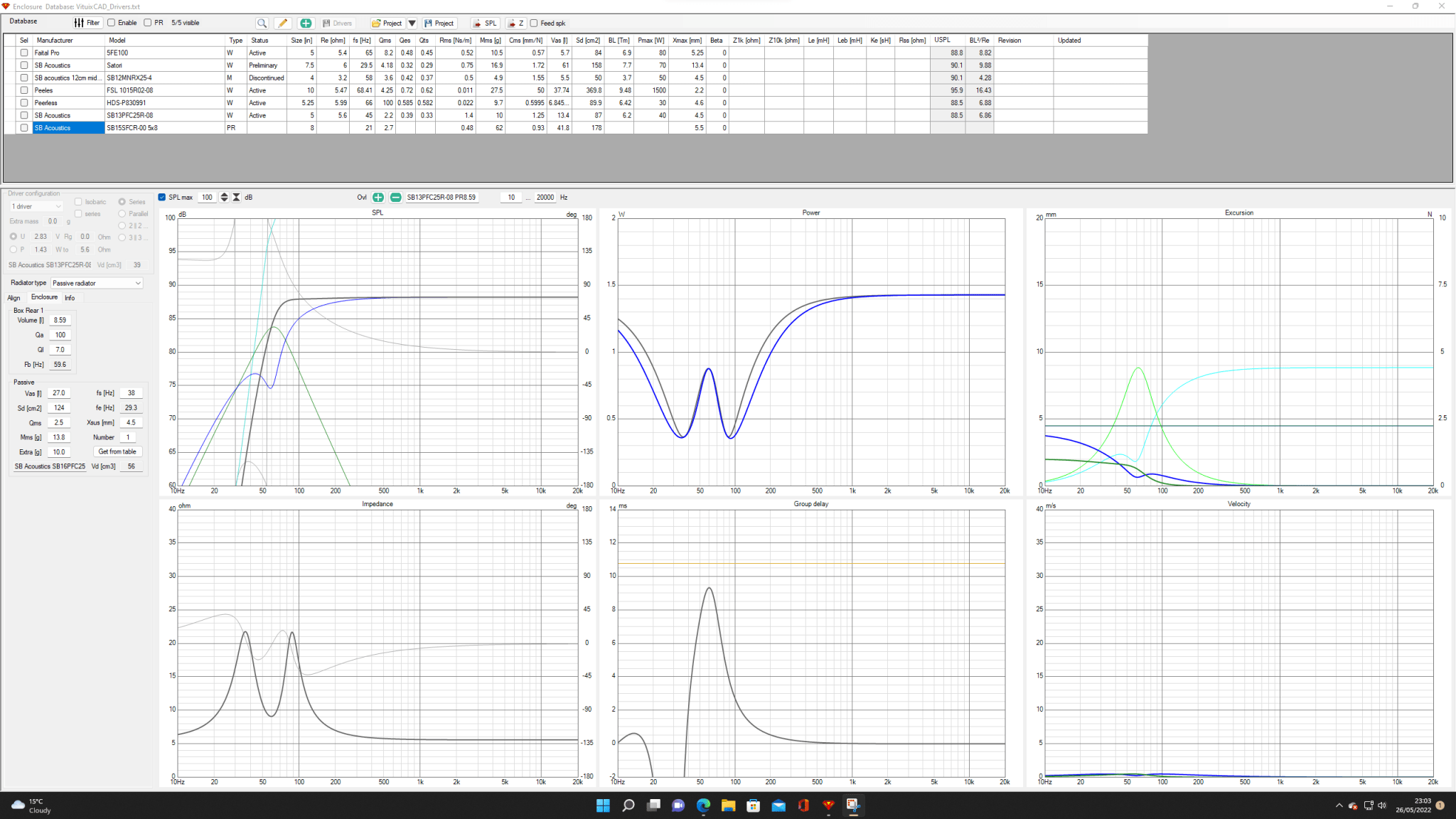Open the Teams Chat taskbar icon
1456x819 pixels.
(x=678, y=805)
